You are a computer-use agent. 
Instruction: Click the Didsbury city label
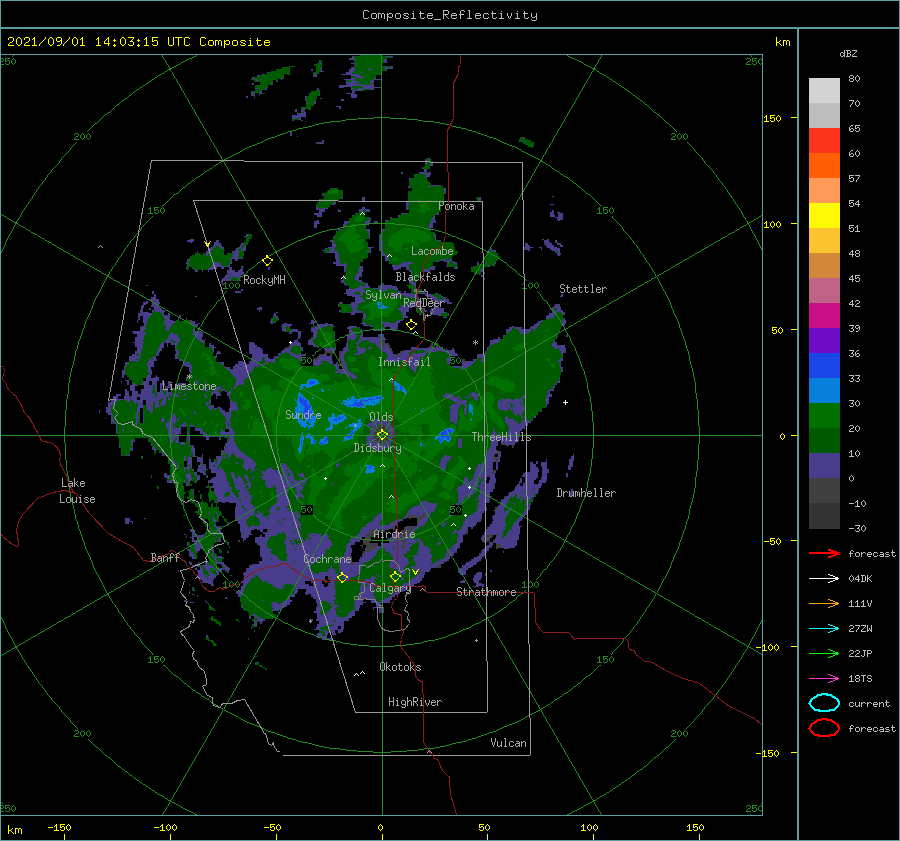pyautogui.click(x=377, y=448)
